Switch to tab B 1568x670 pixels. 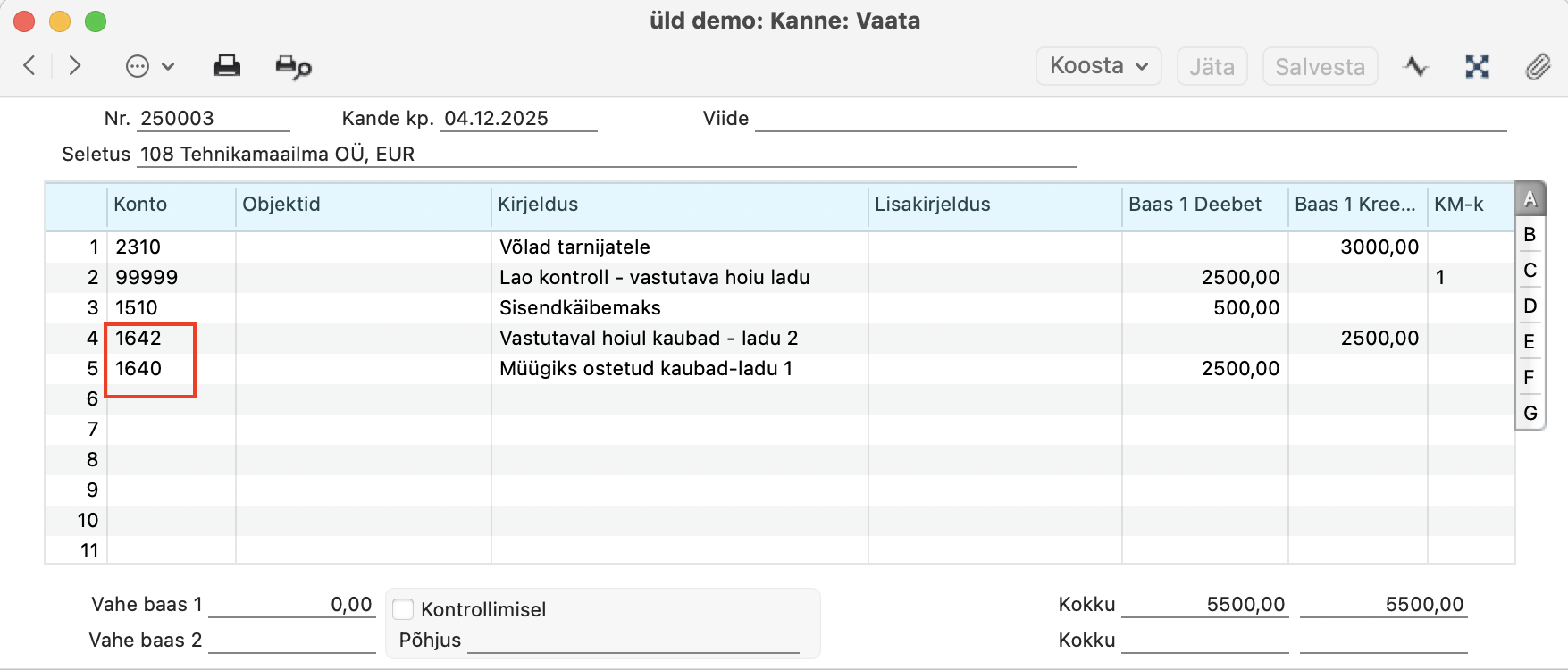click(1530, 235)
